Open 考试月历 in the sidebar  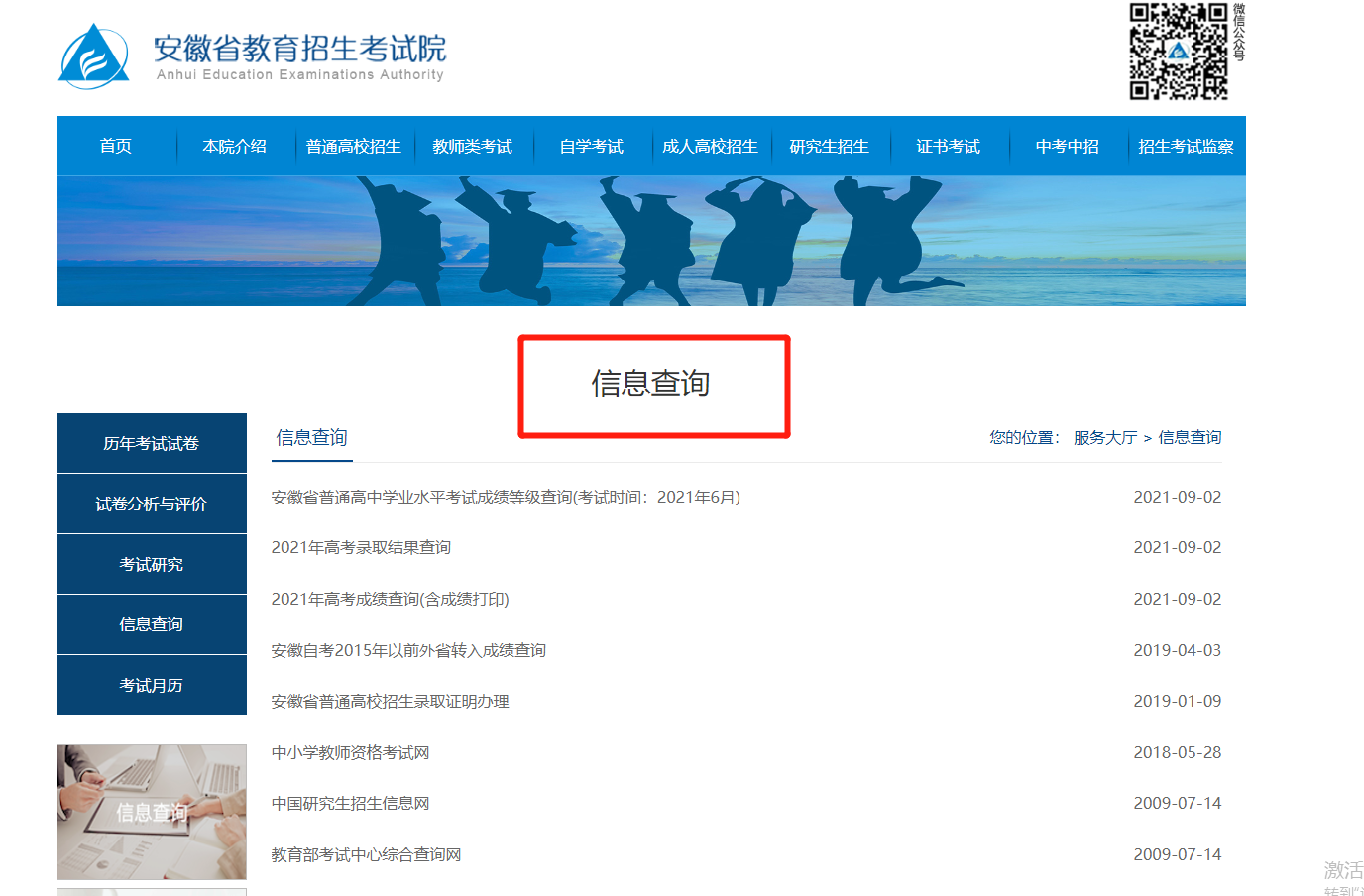tap(152, 685)
